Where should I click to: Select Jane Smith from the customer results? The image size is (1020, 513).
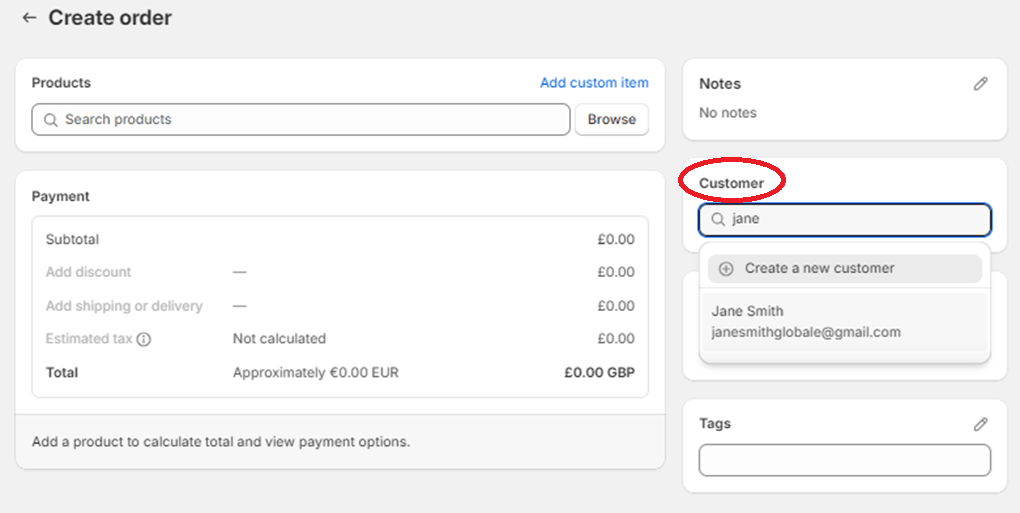[844, 321]
